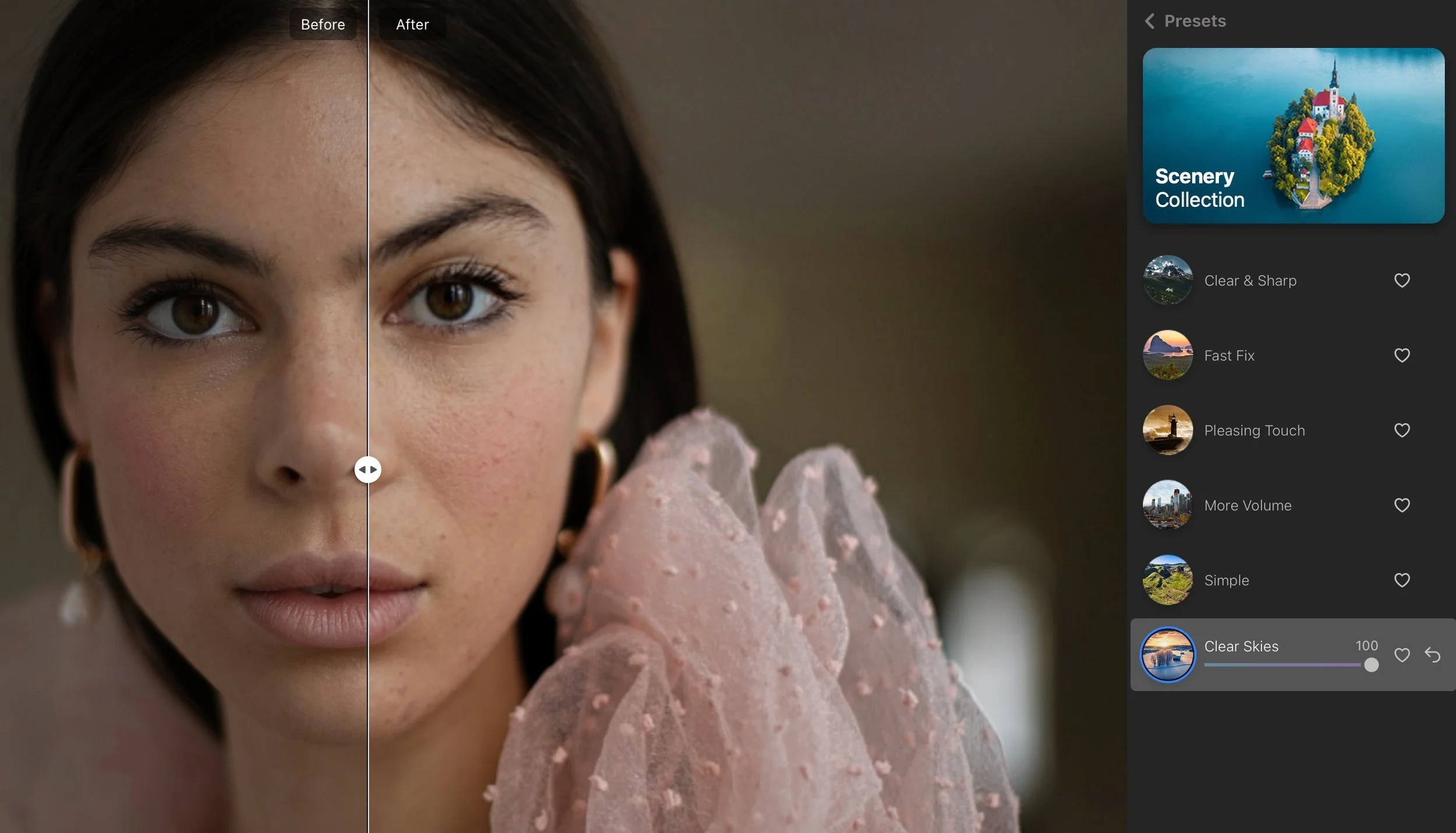Go back using the Presets chevron arrow

coord(1149,22)
